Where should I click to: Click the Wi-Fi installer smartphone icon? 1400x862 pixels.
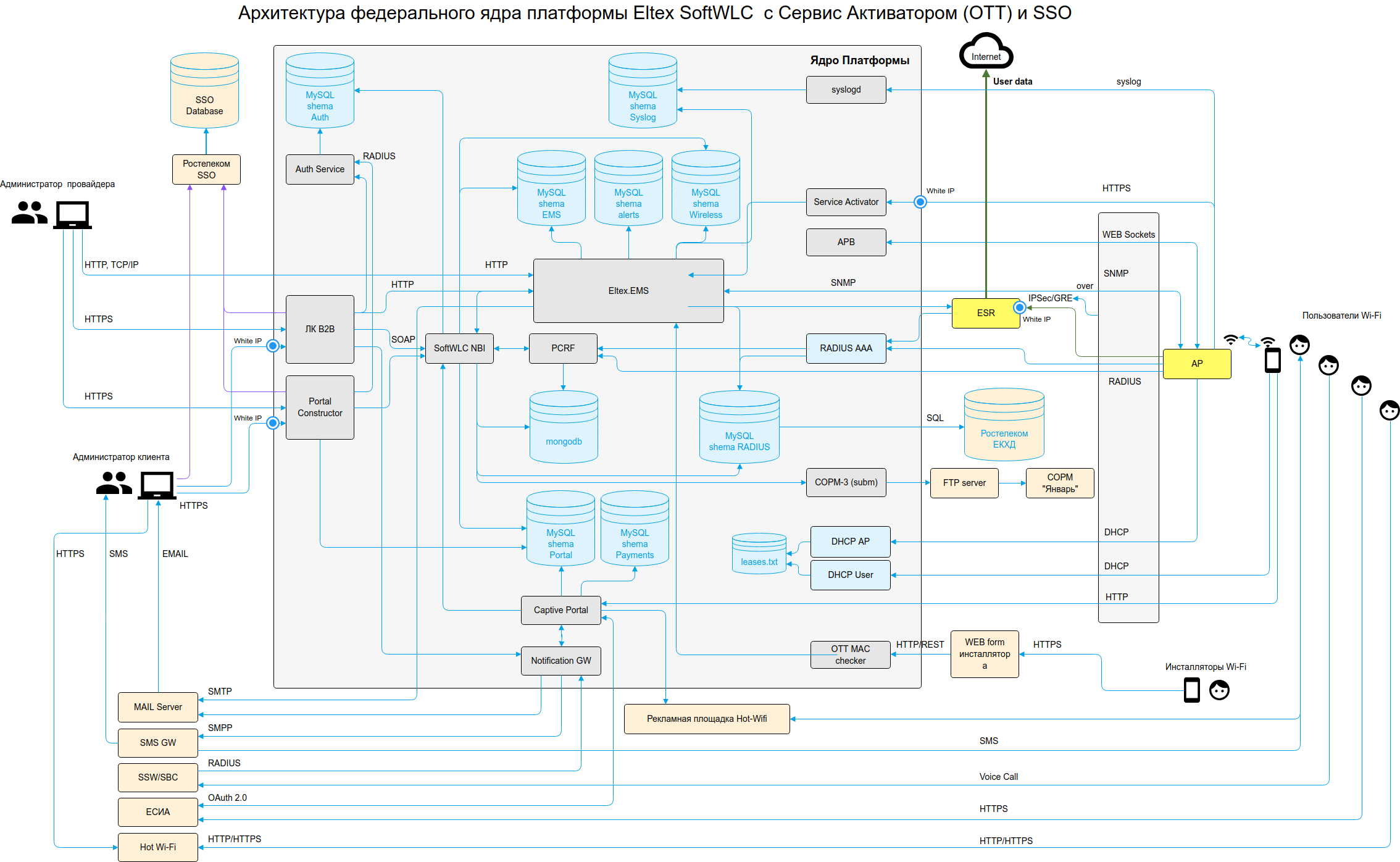[1191, 690]
